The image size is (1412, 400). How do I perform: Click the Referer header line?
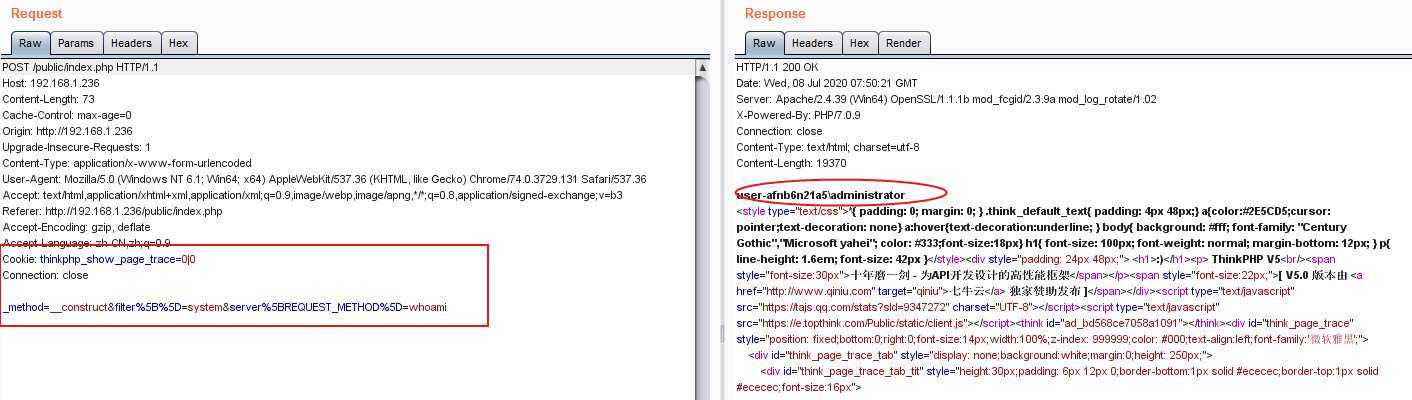pyautogui.click(x=112, y=211)
